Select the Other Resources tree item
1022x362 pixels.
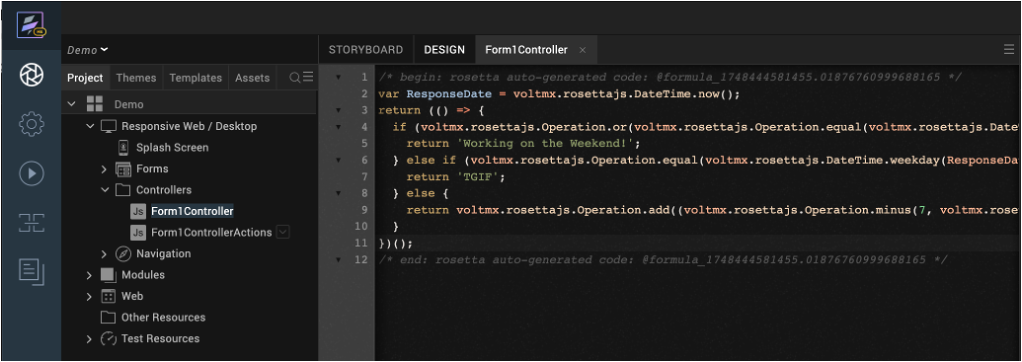click(163, 318)
